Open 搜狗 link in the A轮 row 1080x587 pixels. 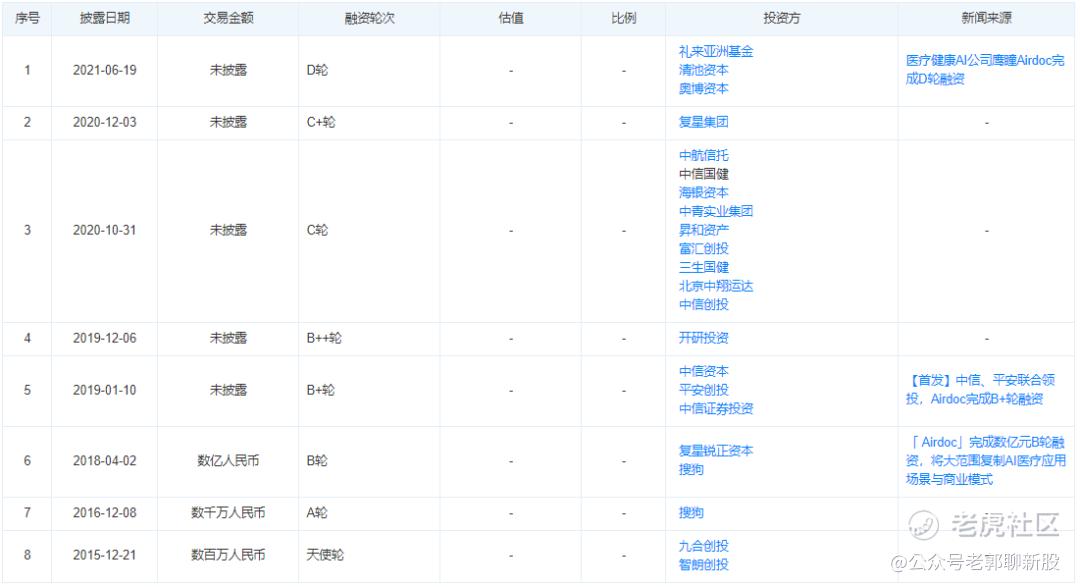(691, 513)
